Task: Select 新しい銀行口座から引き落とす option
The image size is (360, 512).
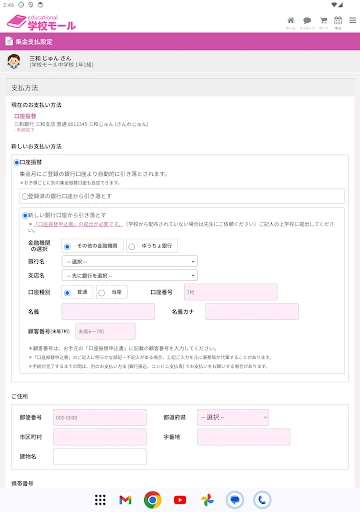Action: 25,215
